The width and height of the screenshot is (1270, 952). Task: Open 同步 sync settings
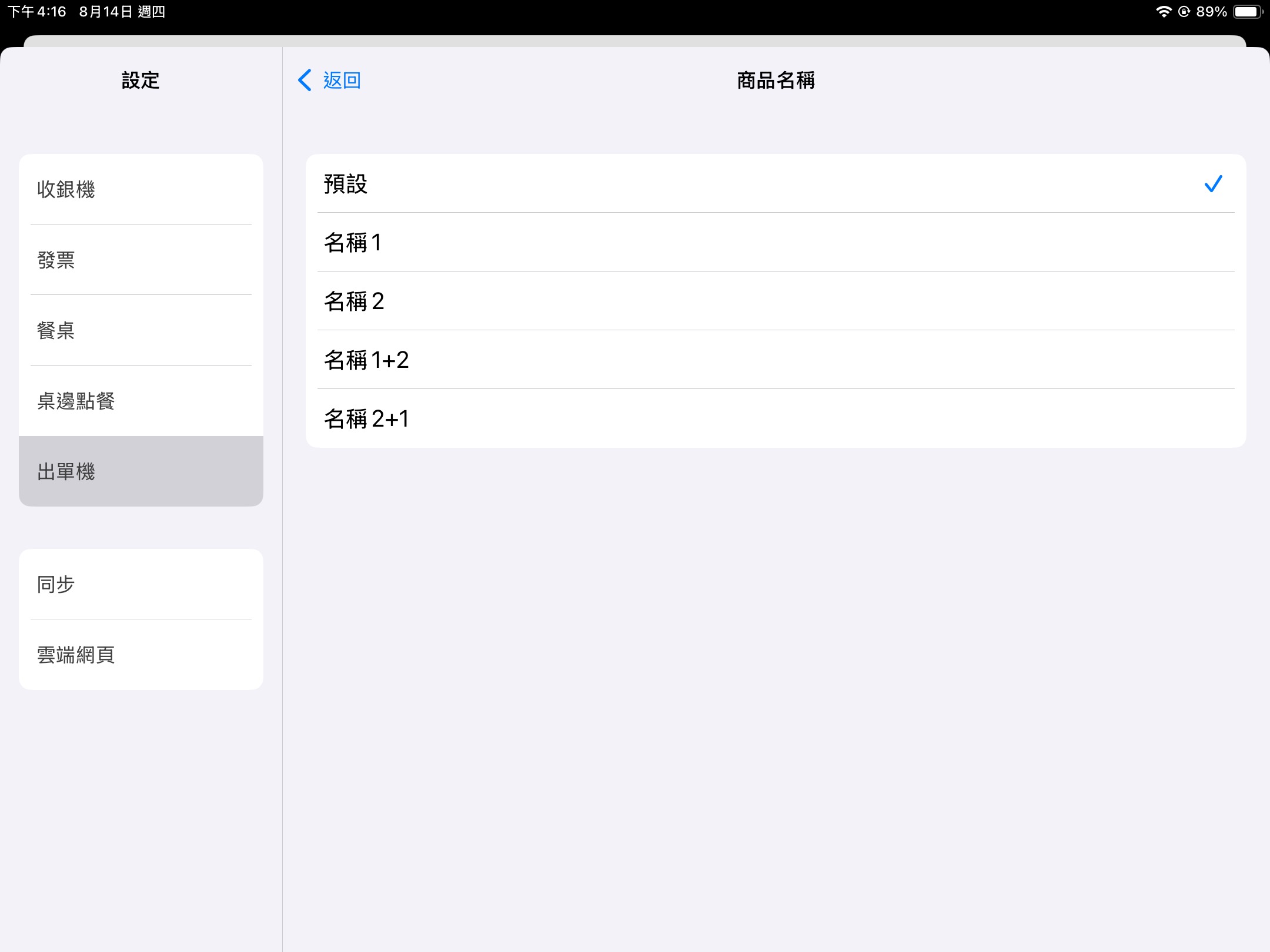click(x=141, y=584)
